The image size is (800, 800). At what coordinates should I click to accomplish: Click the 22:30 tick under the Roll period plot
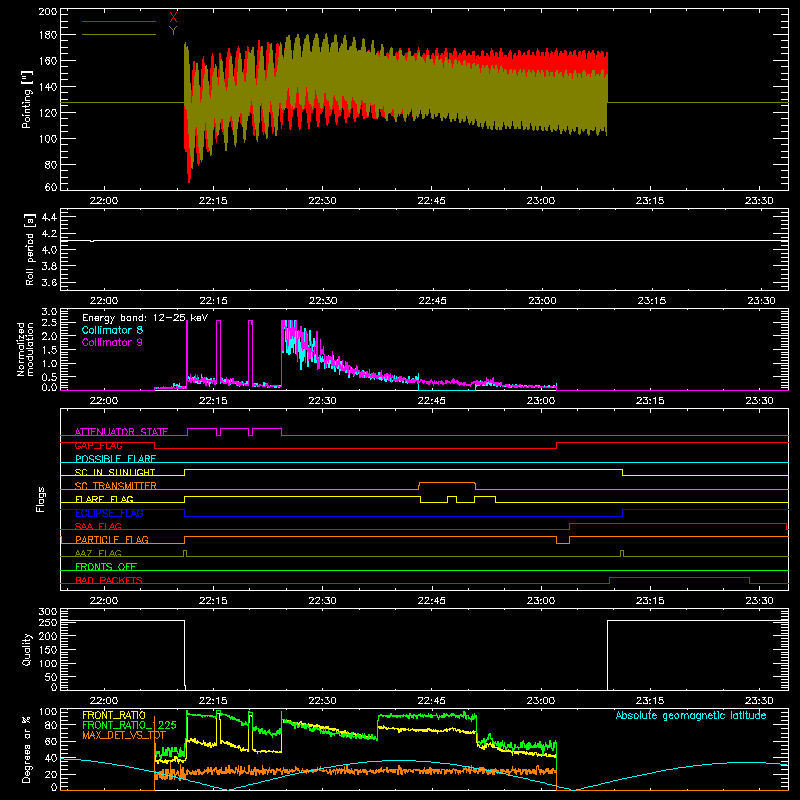tap(322, 301)
